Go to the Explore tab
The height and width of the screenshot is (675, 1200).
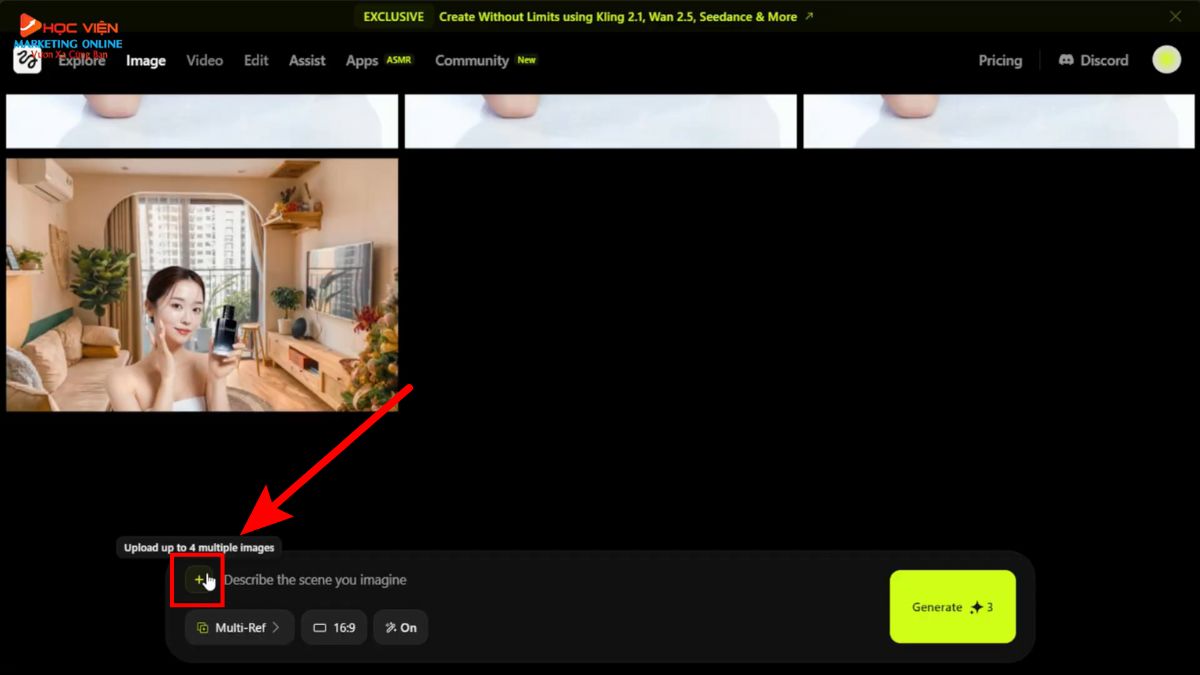tap(82, 60)
